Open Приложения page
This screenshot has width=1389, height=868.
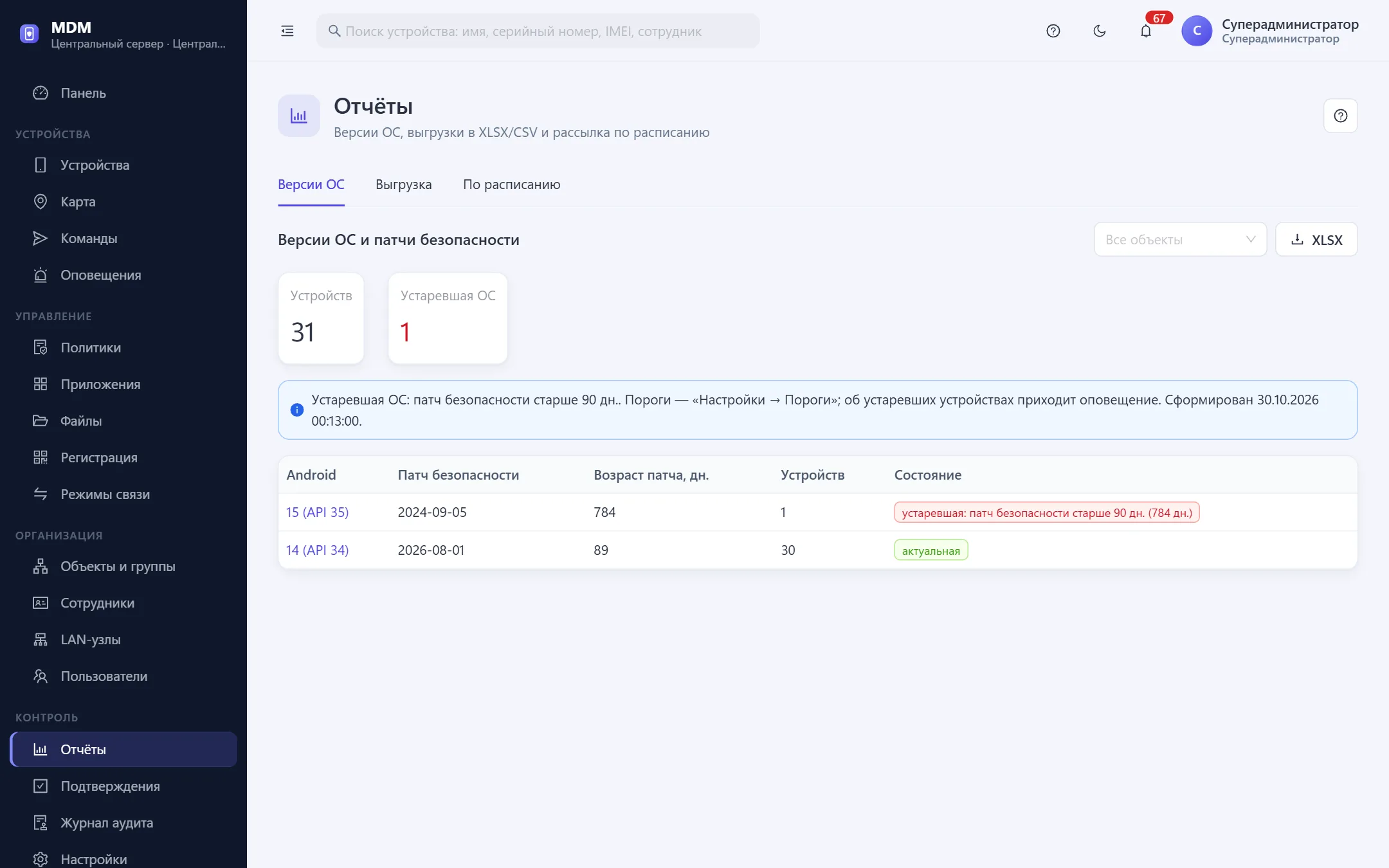tap(123, 384)
